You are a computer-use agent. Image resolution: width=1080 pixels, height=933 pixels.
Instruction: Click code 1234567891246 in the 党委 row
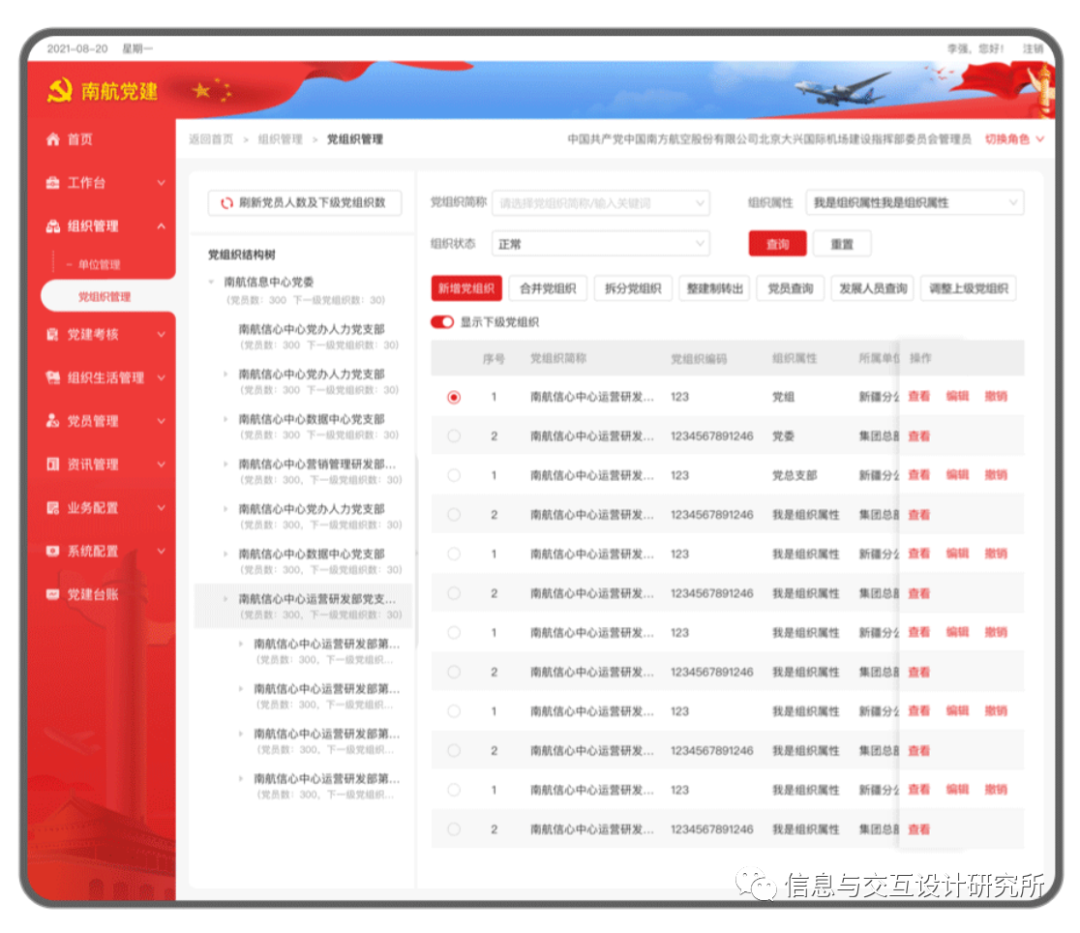[x=712, y=436]
